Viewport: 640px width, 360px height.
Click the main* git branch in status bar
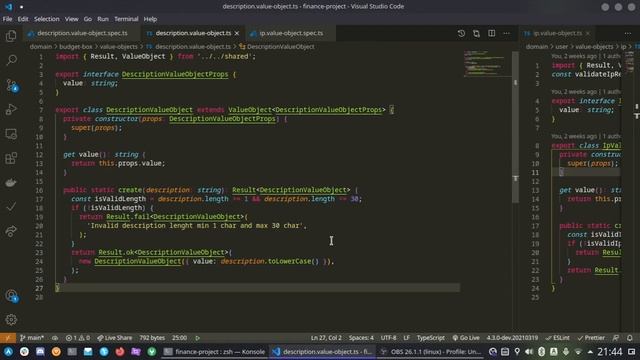pos(32,338)
